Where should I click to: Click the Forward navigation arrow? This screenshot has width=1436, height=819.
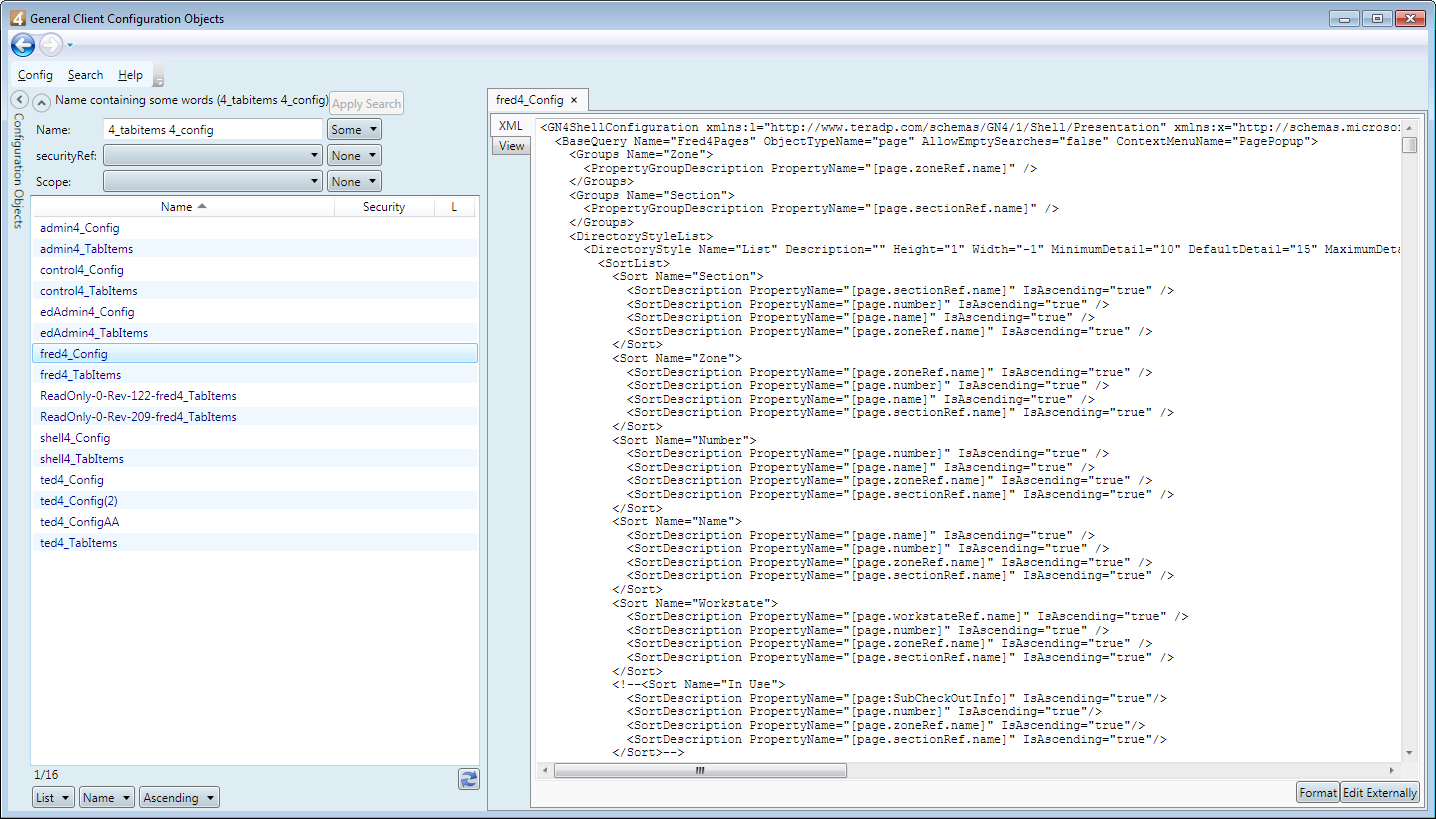click(x=51, y=45)
